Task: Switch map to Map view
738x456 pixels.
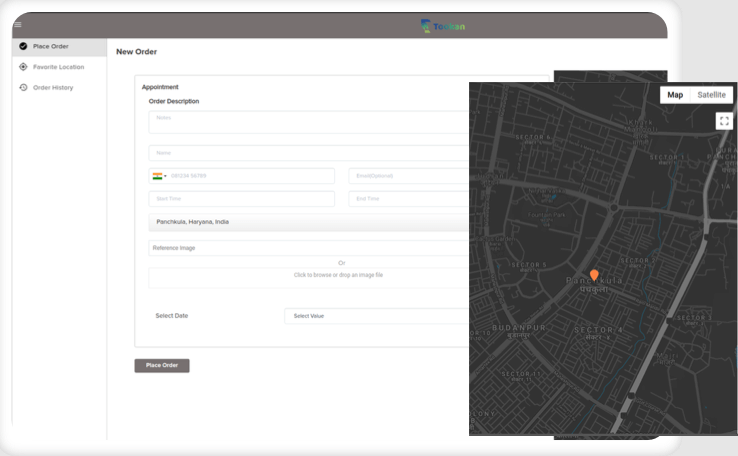Action: (x=675, y=95)
